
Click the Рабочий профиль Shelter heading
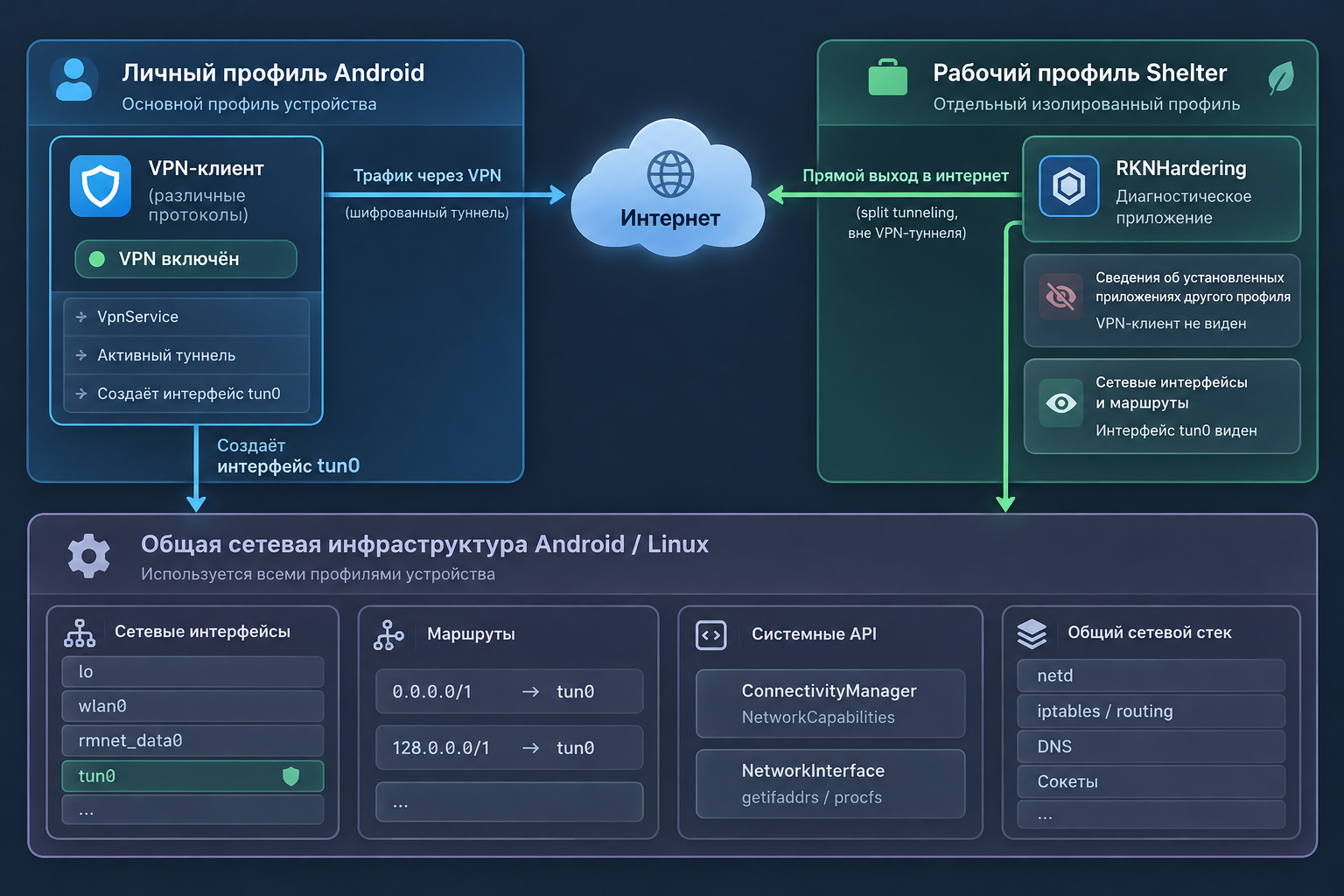pos(1080,73)
